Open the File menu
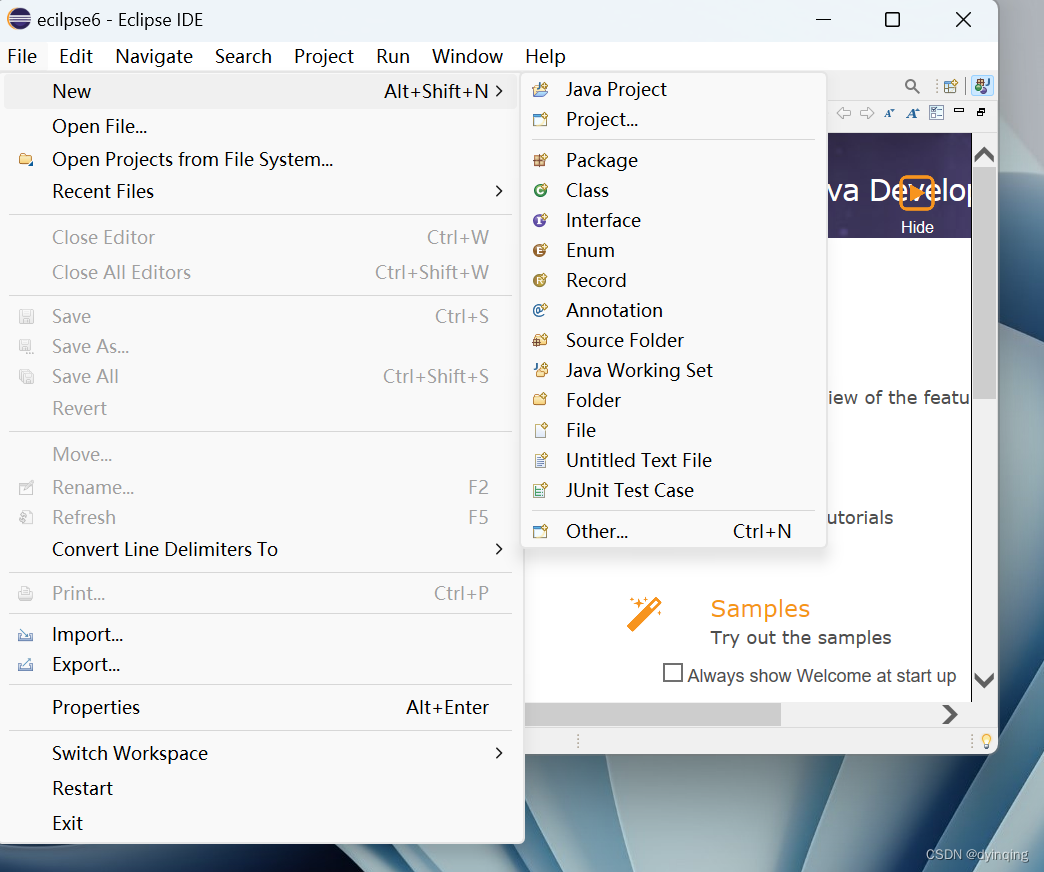Image resolution: width=1044 pixels, height=872 pixels. pyautogui.click(x=22, y=57)
